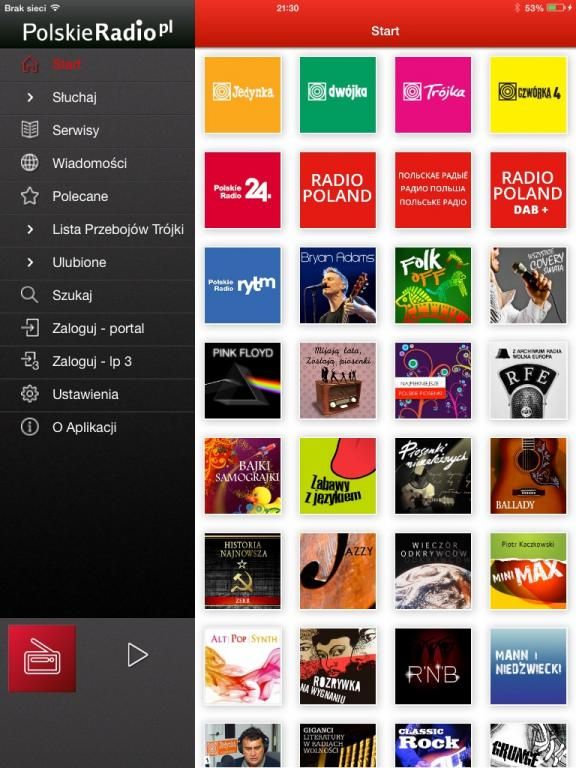Open the Grunge channel tile
The height and width of the screenshot is (768, 576).
tap(528, 745)
